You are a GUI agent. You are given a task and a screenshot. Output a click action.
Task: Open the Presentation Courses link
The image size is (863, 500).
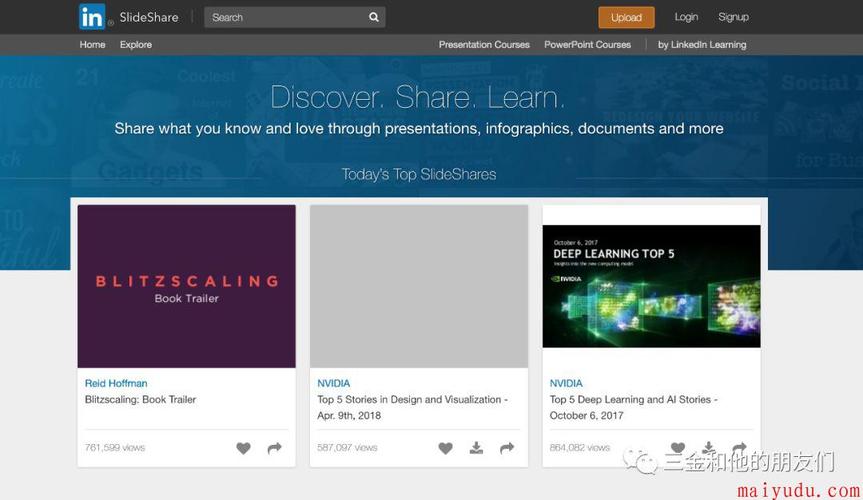click(484, 45)
